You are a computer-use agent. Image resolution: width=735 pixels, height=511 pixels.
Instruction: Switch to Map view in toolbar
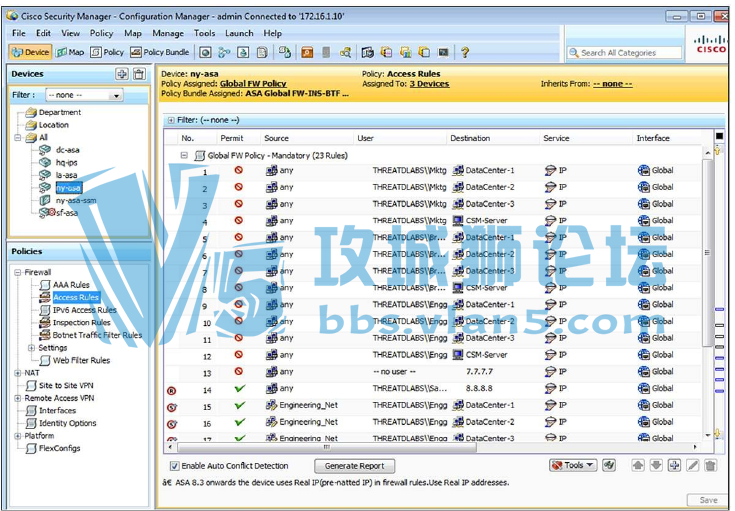point(70,52)
